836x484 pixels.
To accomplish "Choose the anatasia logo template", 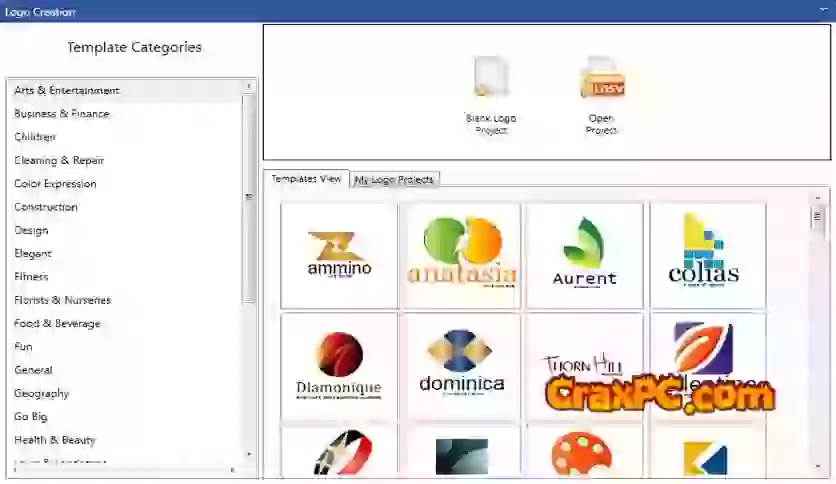I will click(x=461, y=254).
